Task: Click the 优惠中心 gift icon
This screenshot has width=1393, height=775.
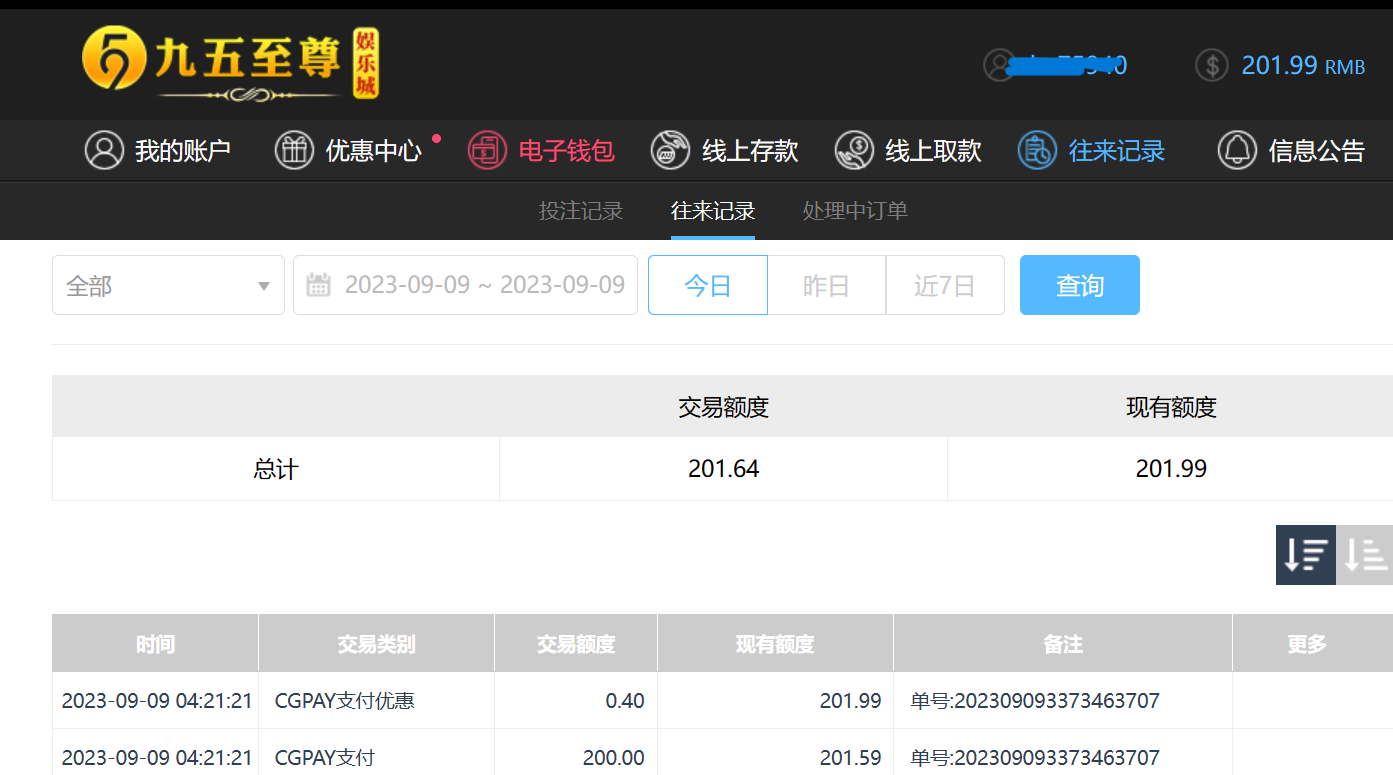Action: point(294,151)
